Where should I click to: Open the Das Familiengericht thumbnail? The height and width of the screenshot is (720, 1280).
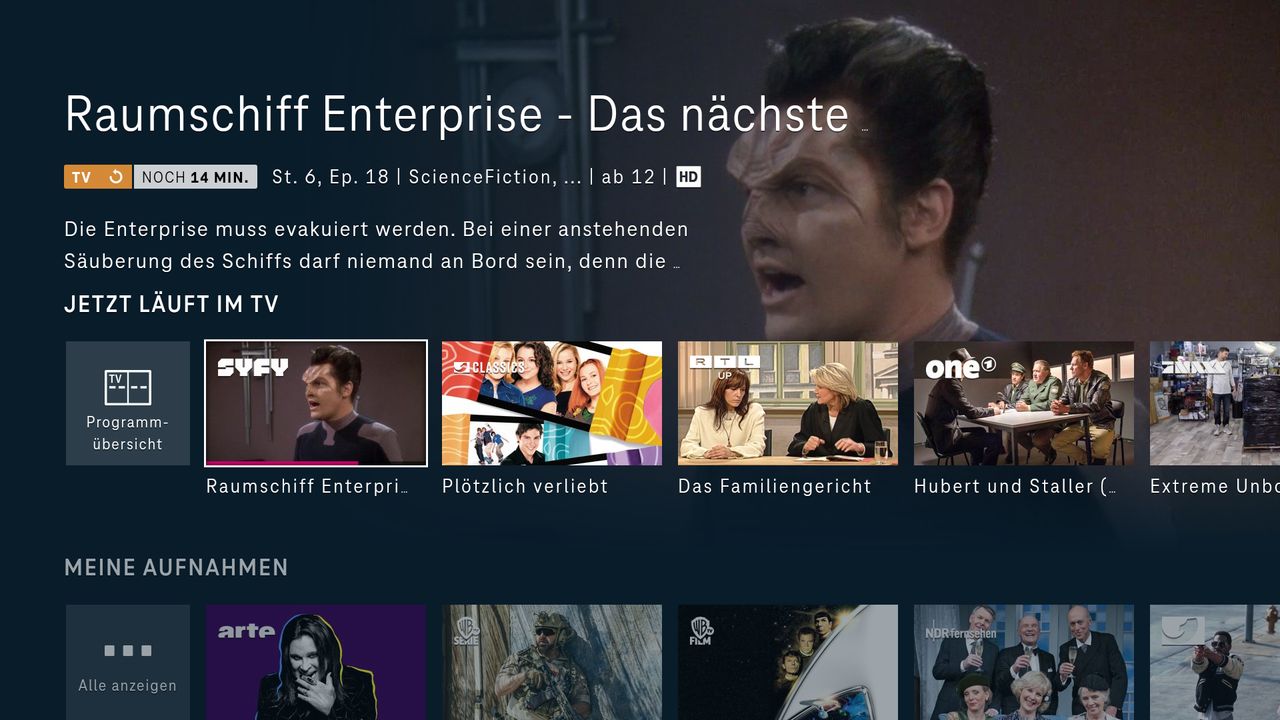coord(788,403)
